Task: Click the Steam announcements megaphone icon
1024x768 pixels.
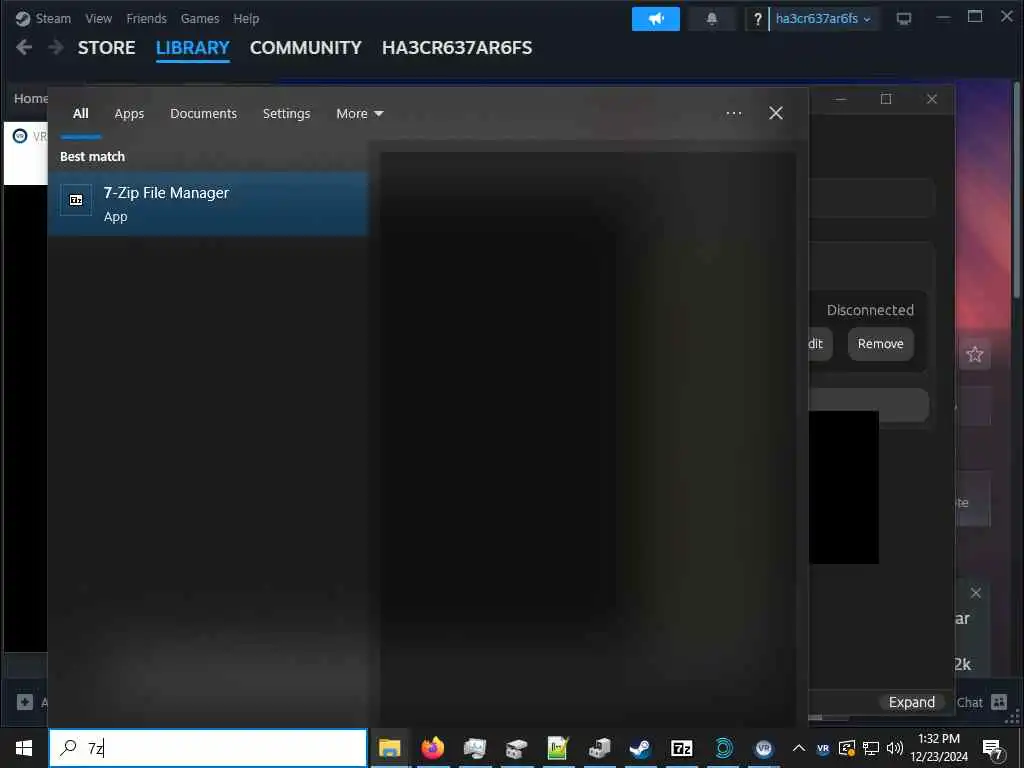Action: click(x=656, y=19)
